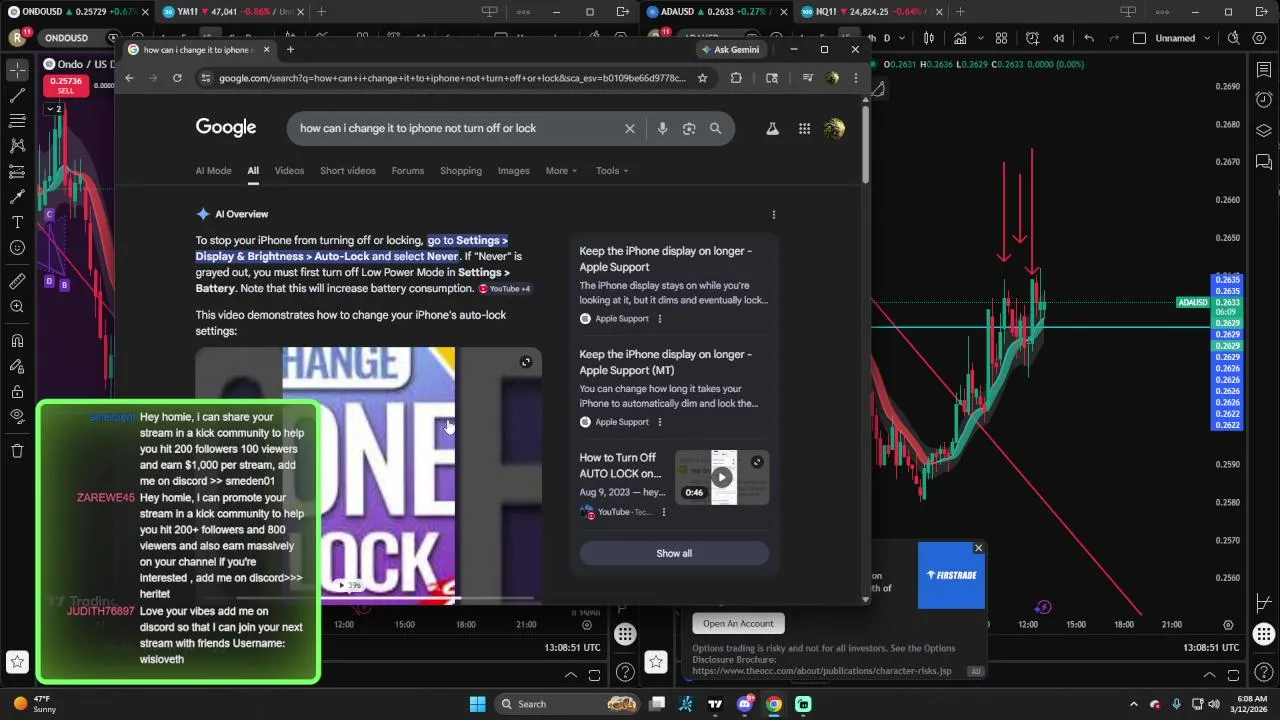Play the auto-lock demonstration video thumbnail

click(x=368, y=475)
